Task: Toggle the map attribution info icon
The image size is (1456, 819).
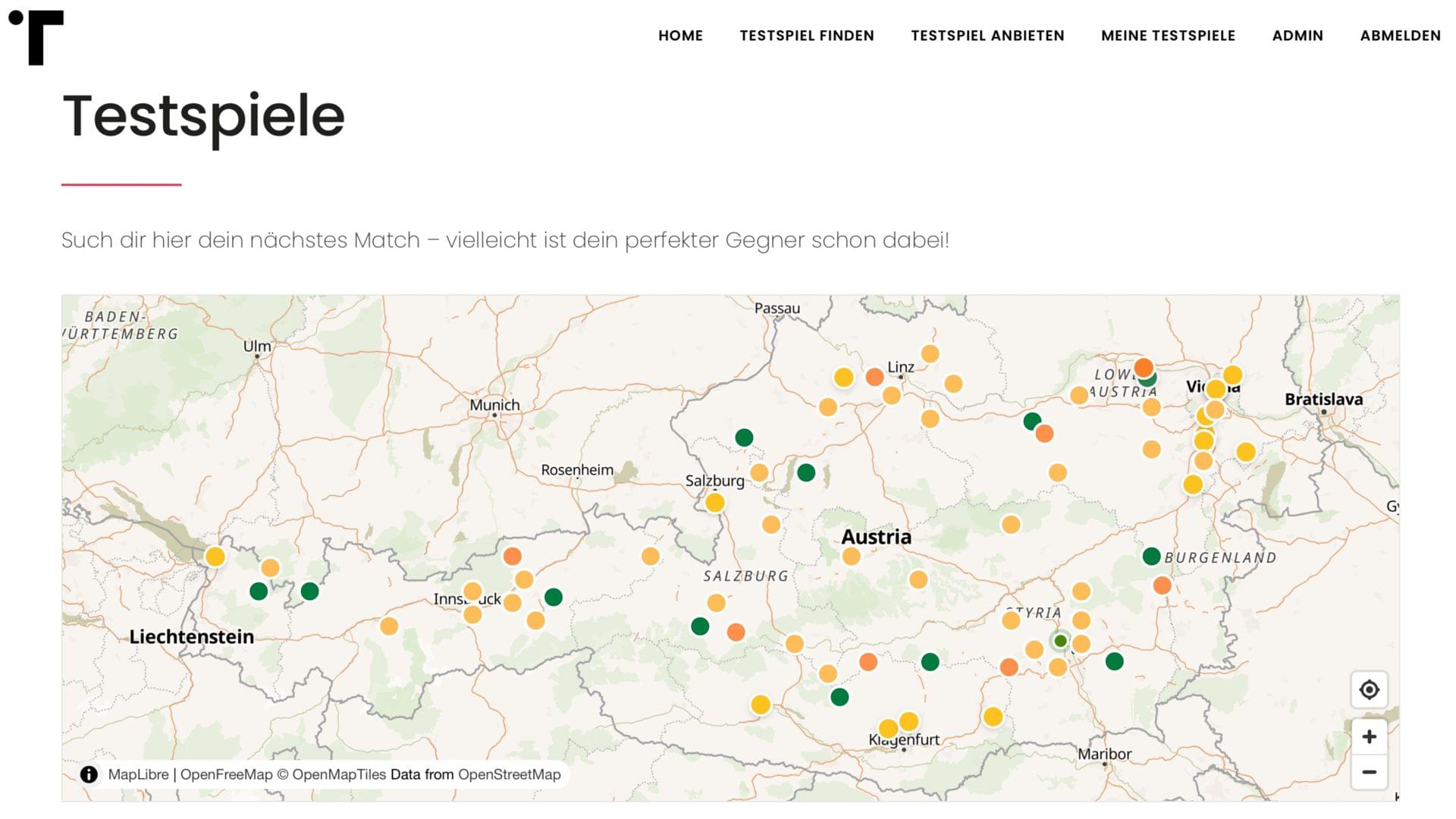Action: point(89,774)
